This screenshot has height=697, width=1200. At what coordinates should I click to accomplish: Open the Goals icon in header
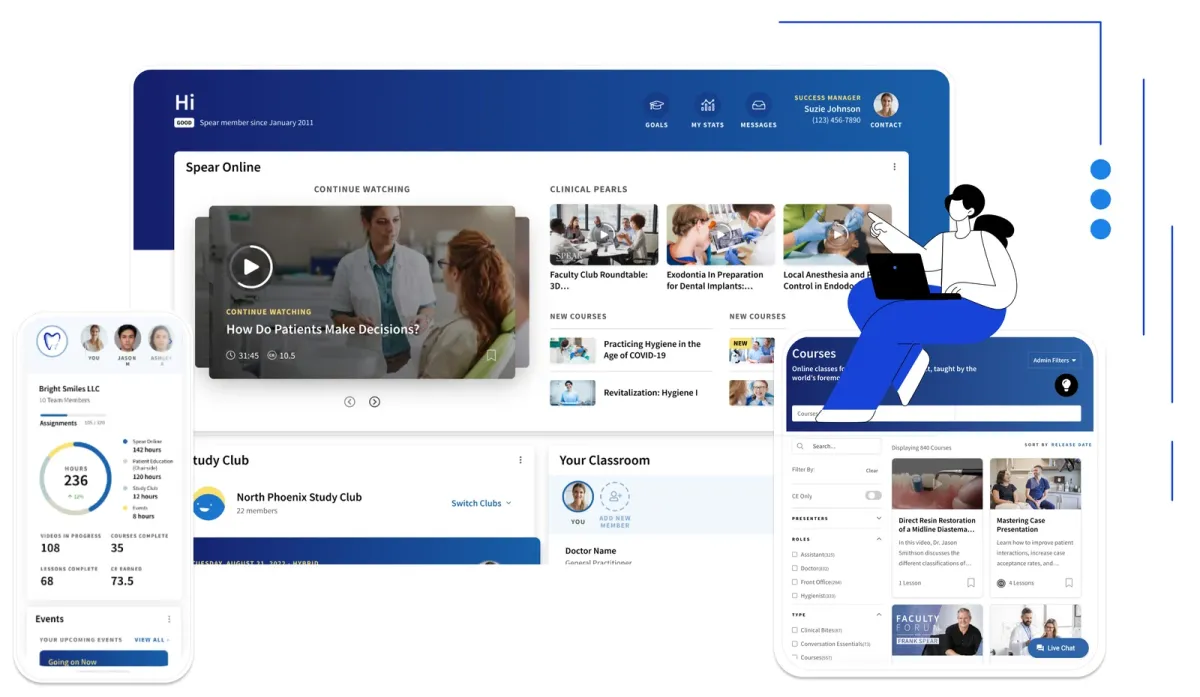(x=656, y=106)
